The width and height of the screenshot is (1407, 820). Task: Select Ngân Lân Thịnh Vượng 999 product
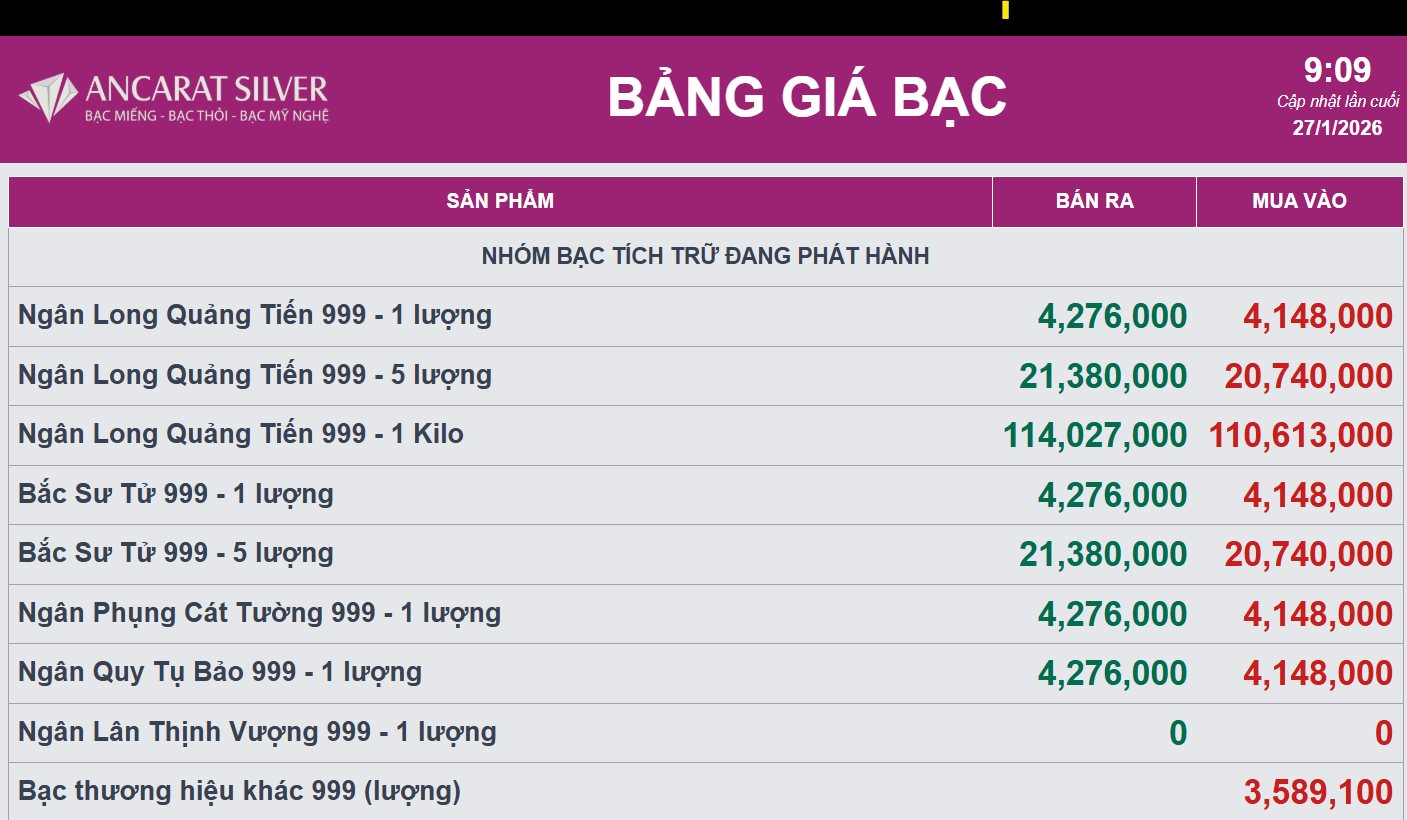[257, 732]
